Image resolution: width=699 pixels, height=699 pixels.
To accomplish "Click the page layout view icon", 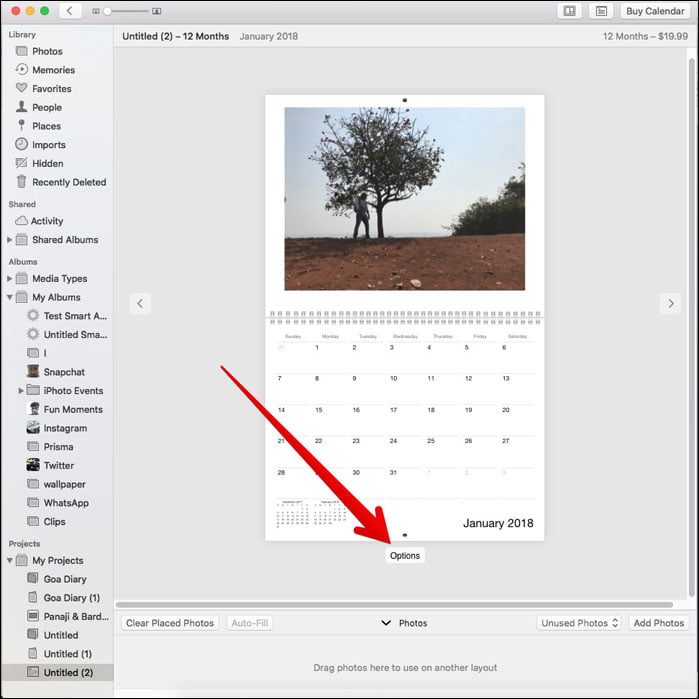I will (x=569, y=11).
